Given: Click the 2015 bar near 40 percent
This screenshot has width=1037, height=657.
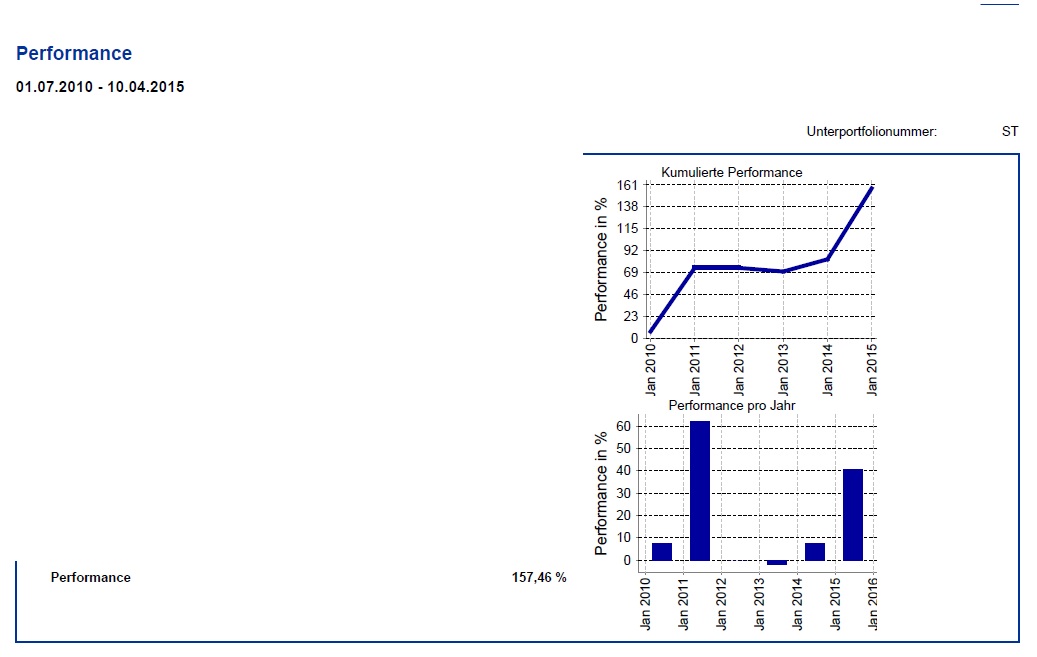Looking at the screenshot, I should tap(853, 515).
